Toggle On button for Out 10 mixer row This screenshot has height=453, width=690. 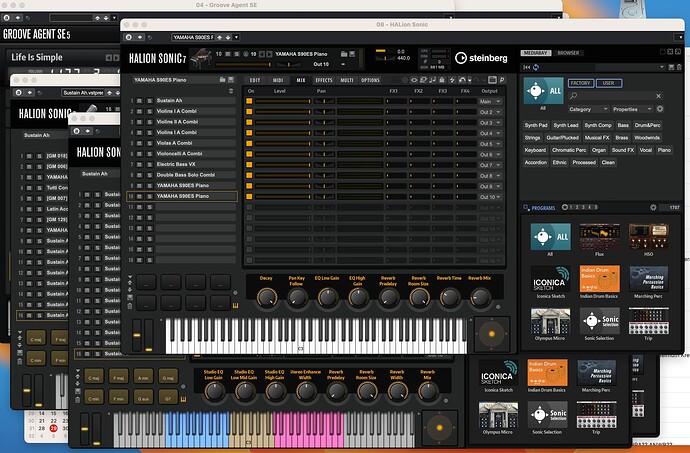[x=249, y=197]
